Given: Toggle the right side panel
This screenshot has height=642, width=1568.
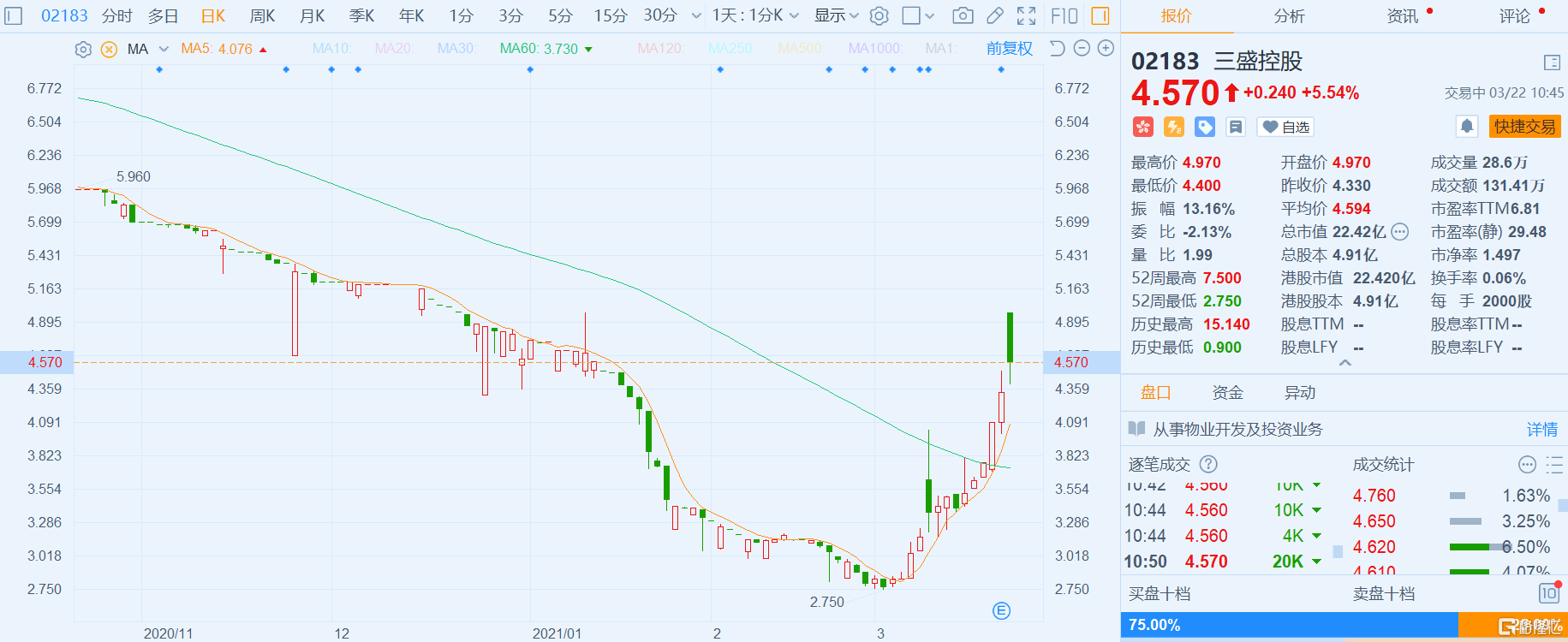Looking at the screenshot, I should click(x=1100, y=16).
